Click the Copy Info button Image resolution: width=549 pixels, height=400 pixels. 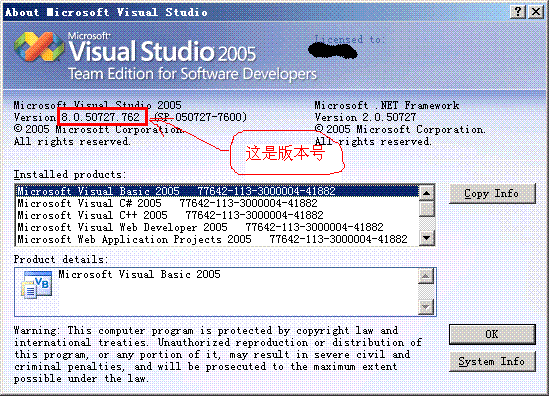492,193
